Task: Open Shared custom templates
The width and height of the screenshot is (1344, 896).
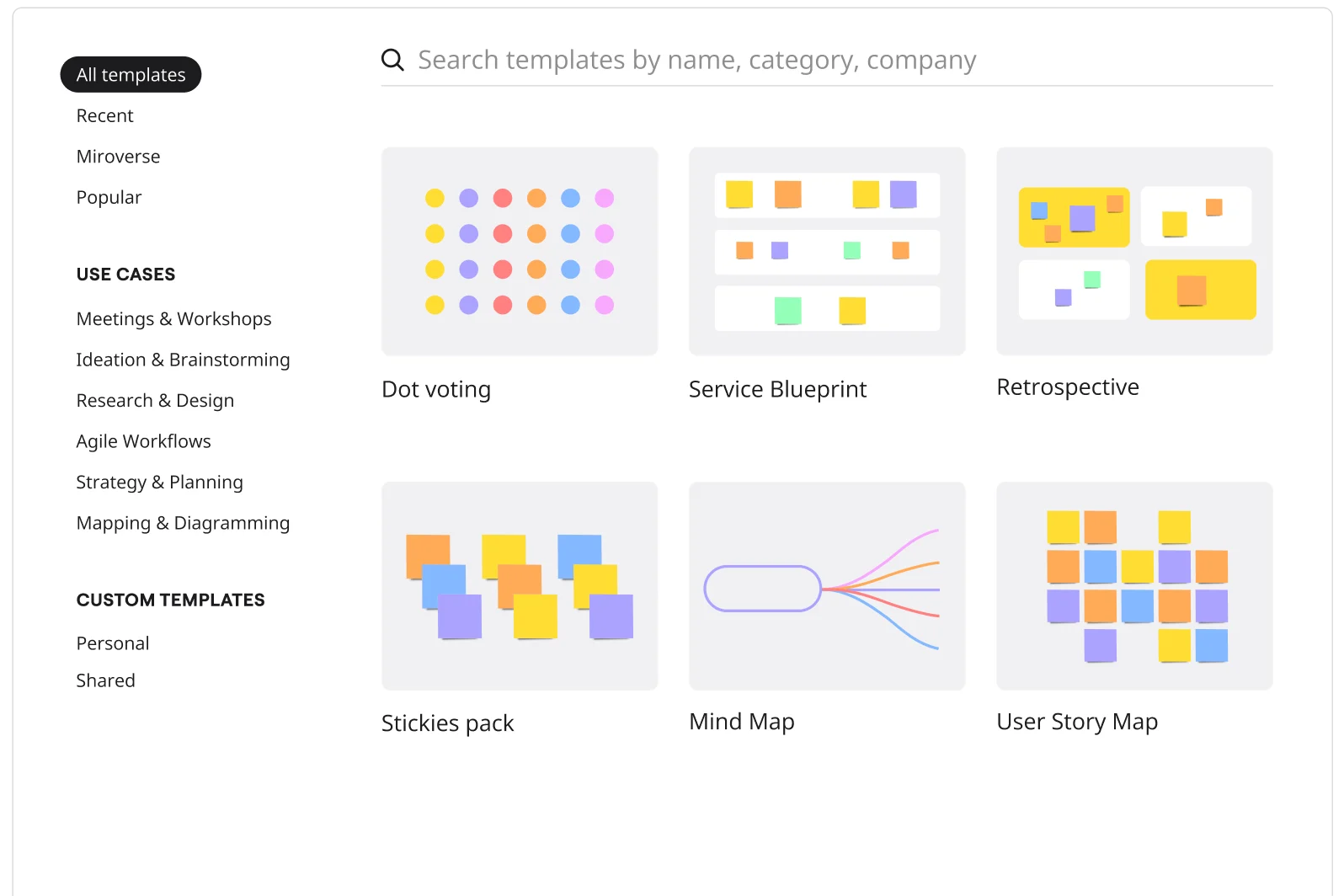Action: click(x=105, y=680)
